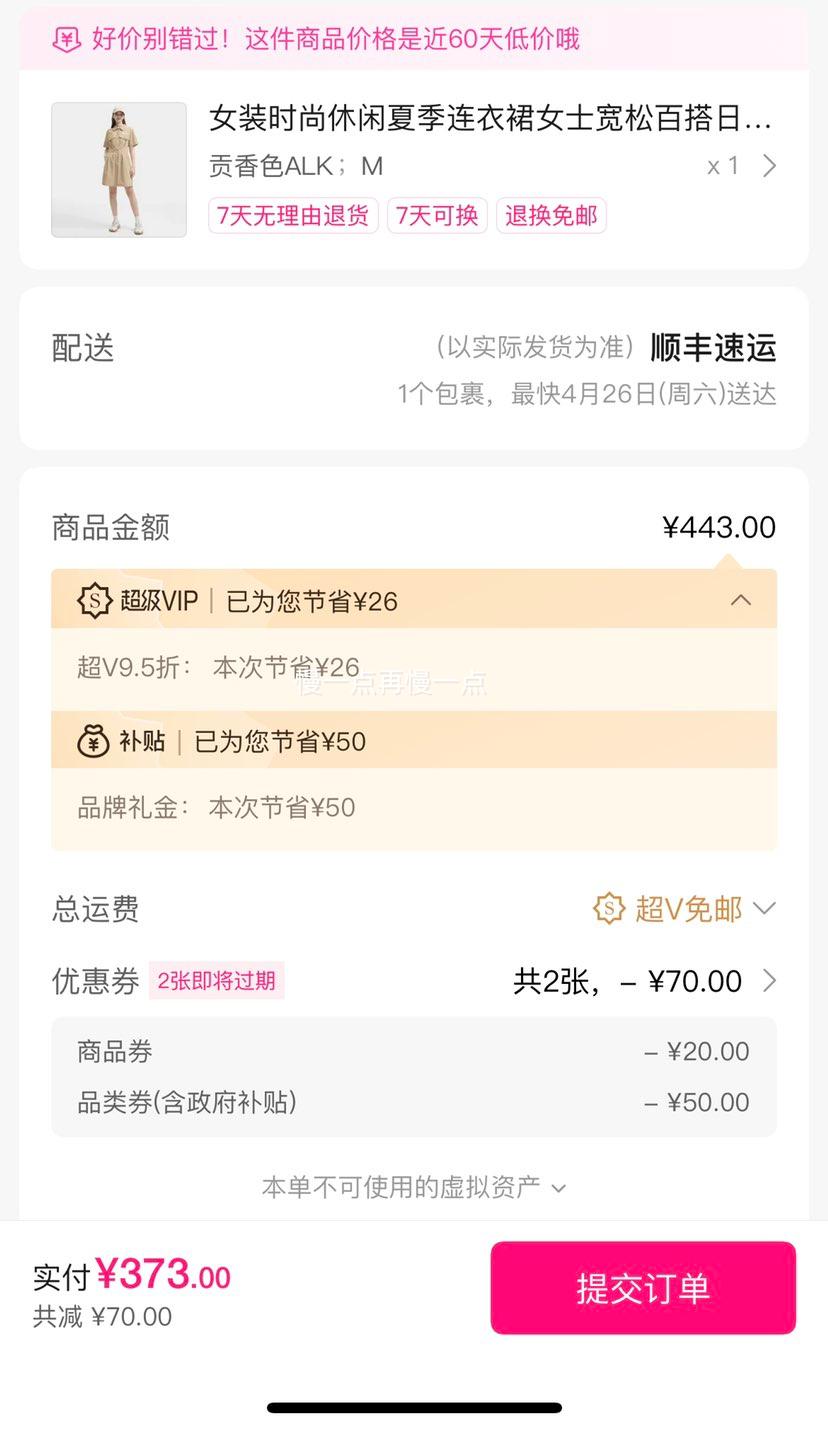Open product details chevron beside x 1
Viewport: 828px width, 1430px height.
(769, 166)
